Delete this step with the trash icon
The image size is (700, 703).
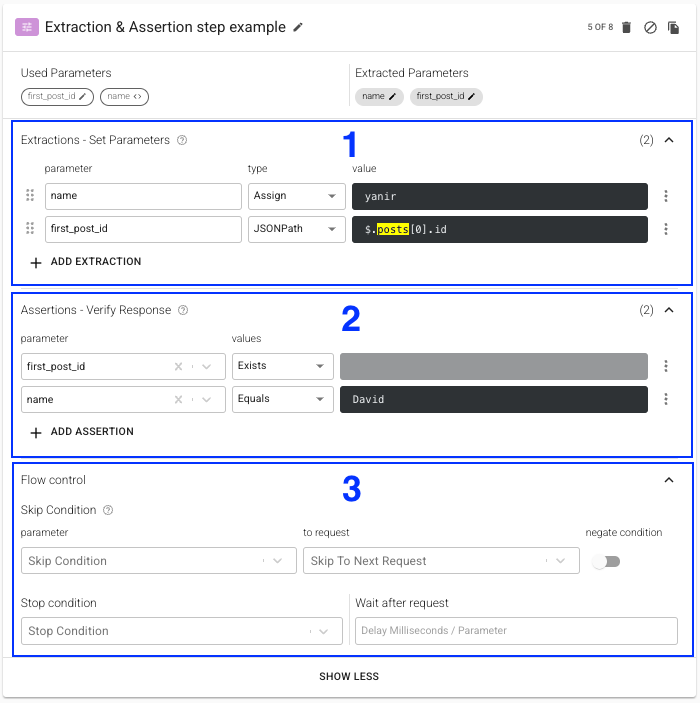coord(626,28)
